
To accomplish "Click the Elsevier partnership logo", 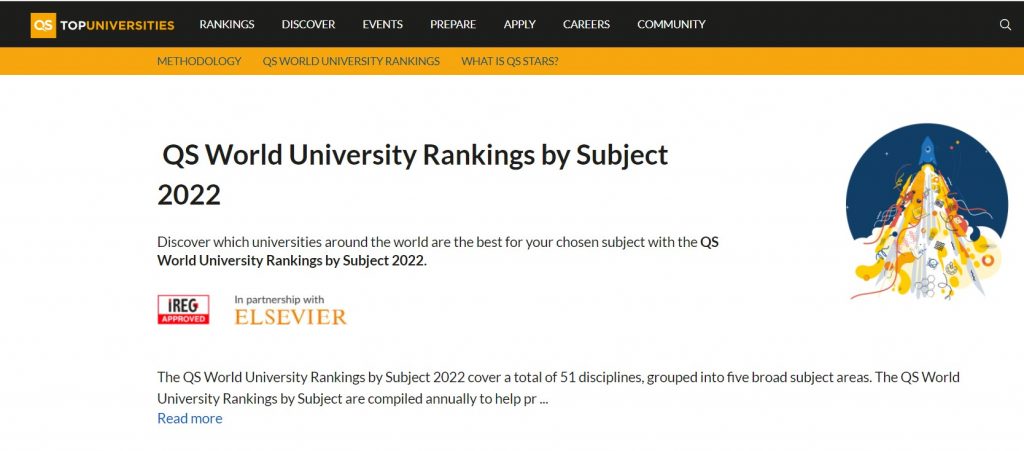I will click(291, 317).
